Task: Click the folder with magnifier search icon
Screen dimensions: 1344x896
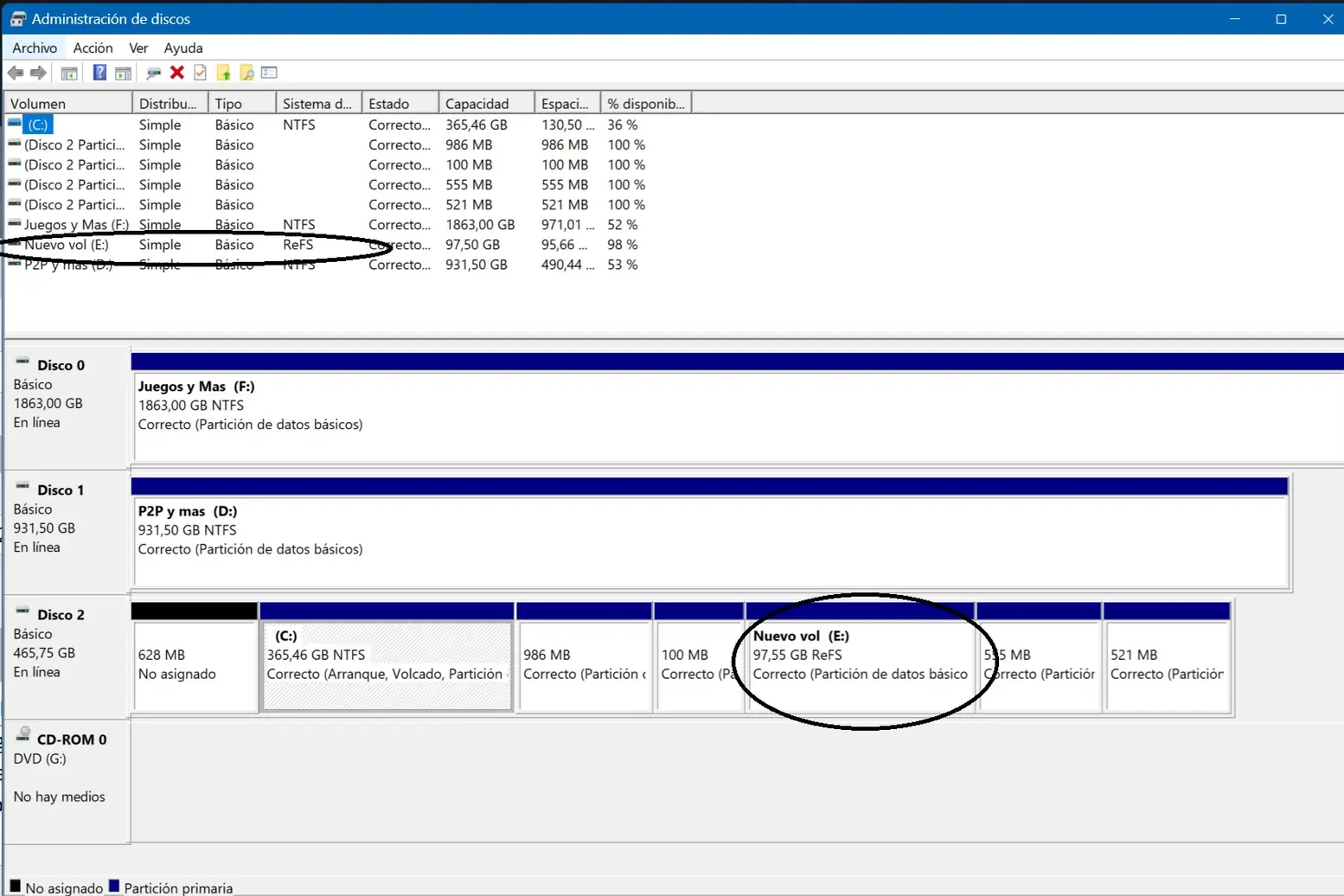Action: point(247,73)
